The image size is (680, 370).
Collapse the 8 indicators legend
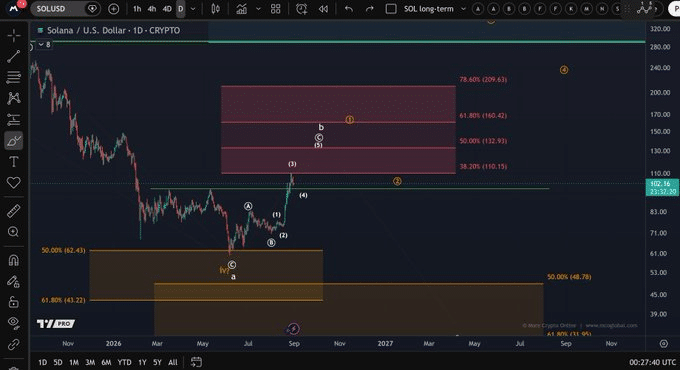pos(44,44)
